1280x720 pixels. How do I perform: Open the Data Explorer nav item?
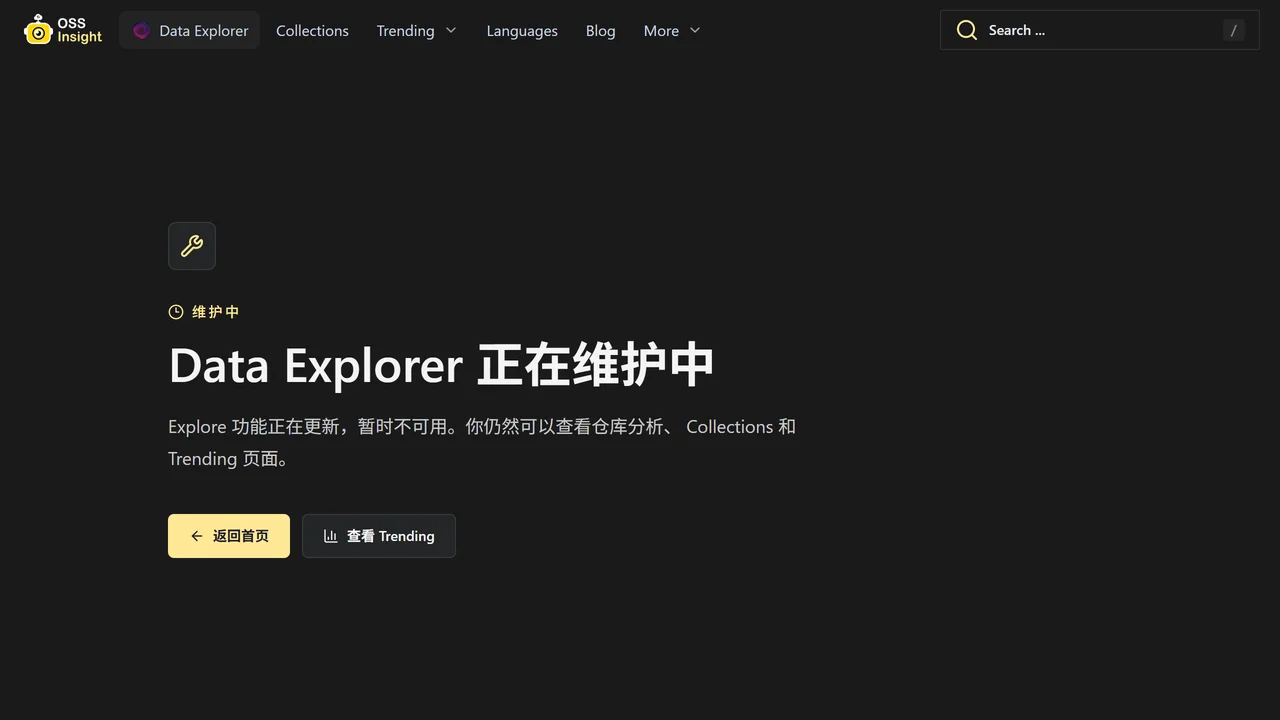[190, 30]
